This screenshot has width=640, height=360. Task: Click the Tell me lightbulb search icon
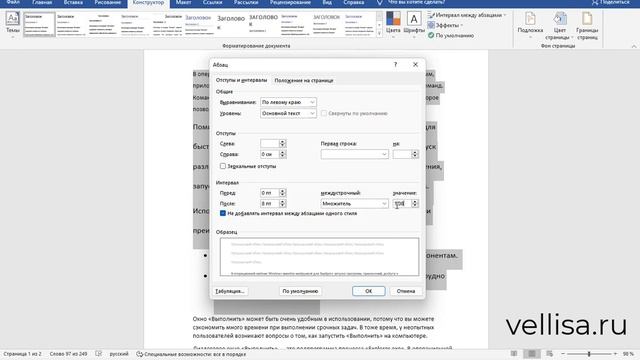click(380, 3)
